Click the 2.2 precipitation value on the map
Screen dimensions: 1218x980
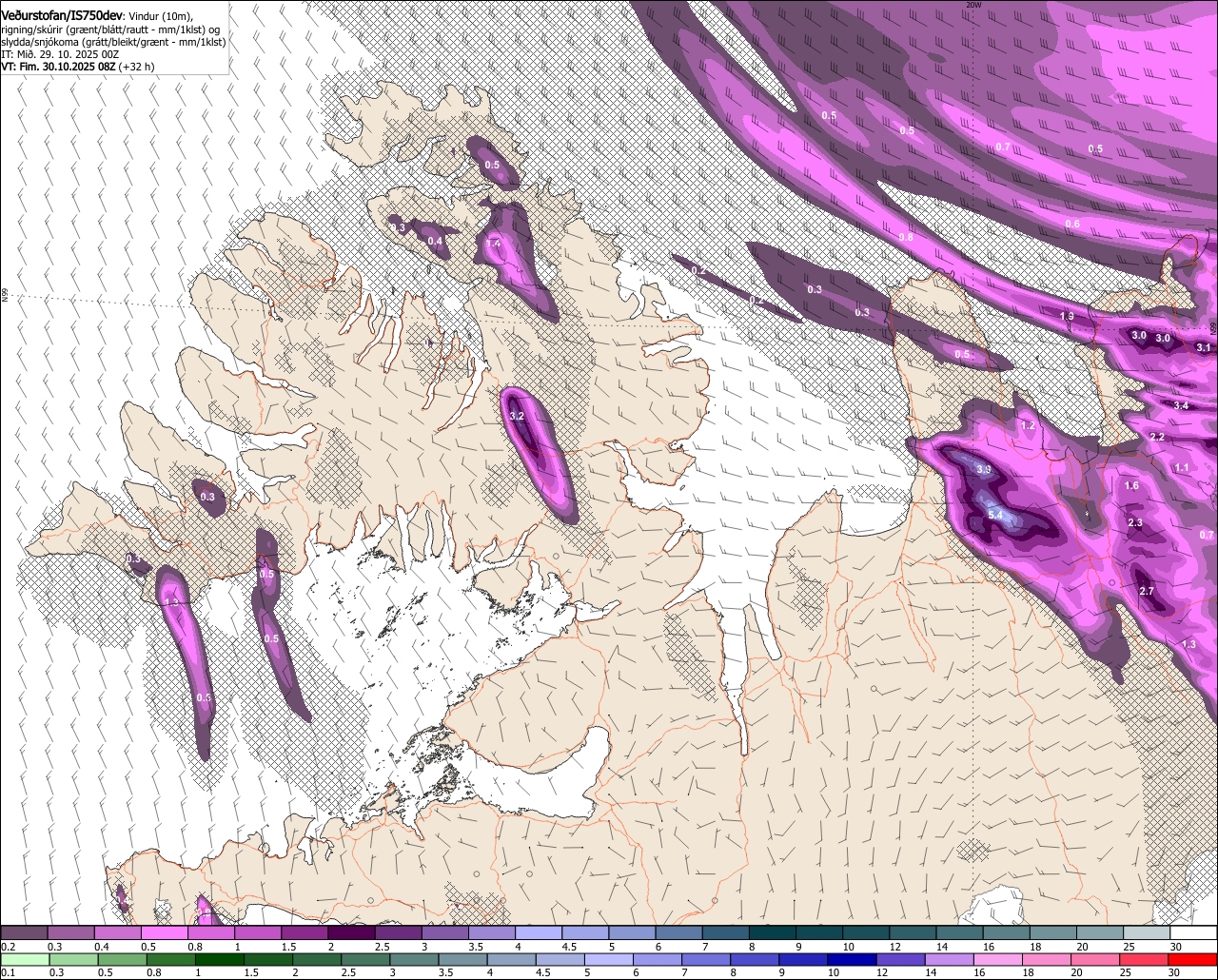click(x=1157, y=437)
